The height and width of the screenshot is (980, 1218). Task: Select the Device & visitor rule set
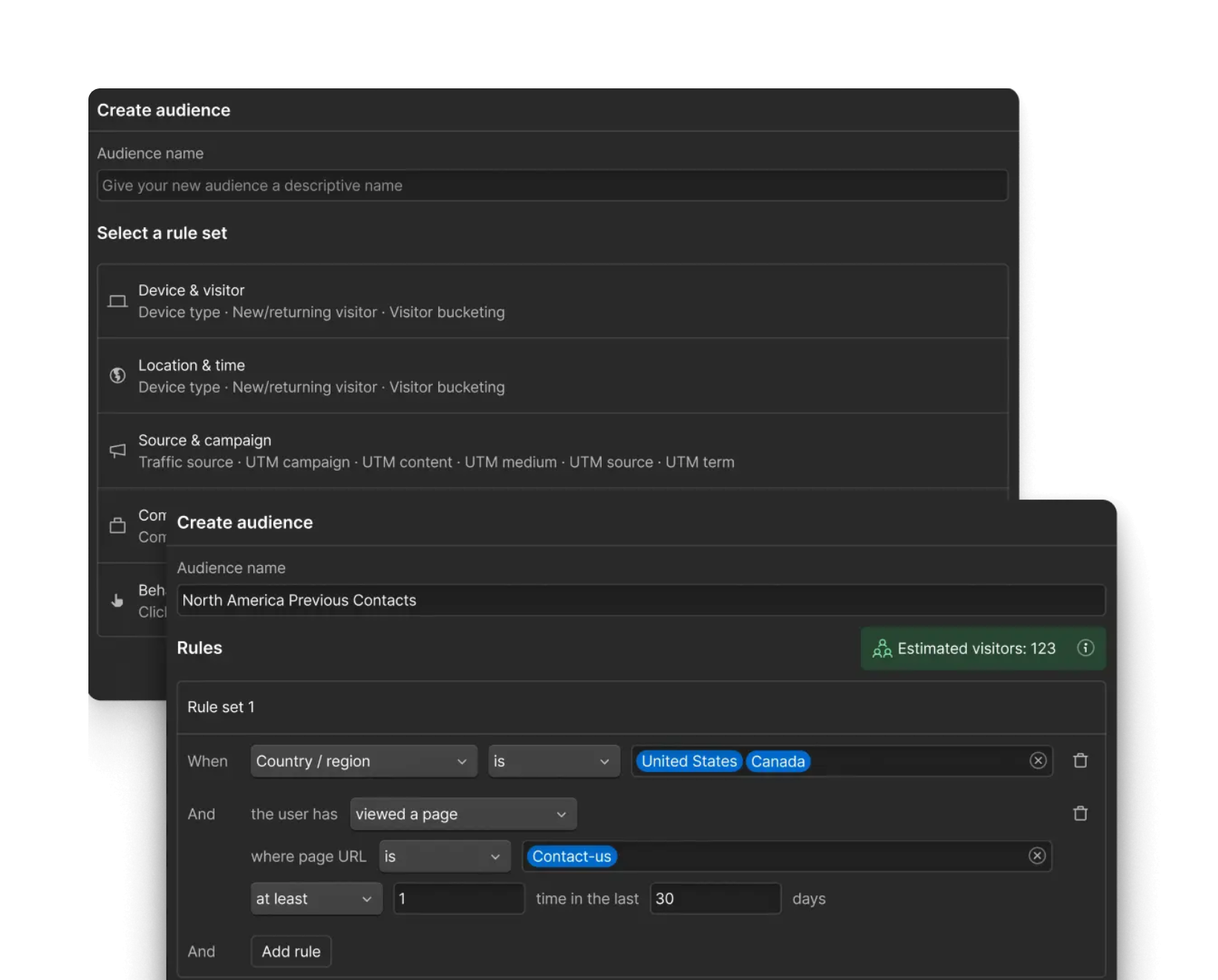[553, 301]
